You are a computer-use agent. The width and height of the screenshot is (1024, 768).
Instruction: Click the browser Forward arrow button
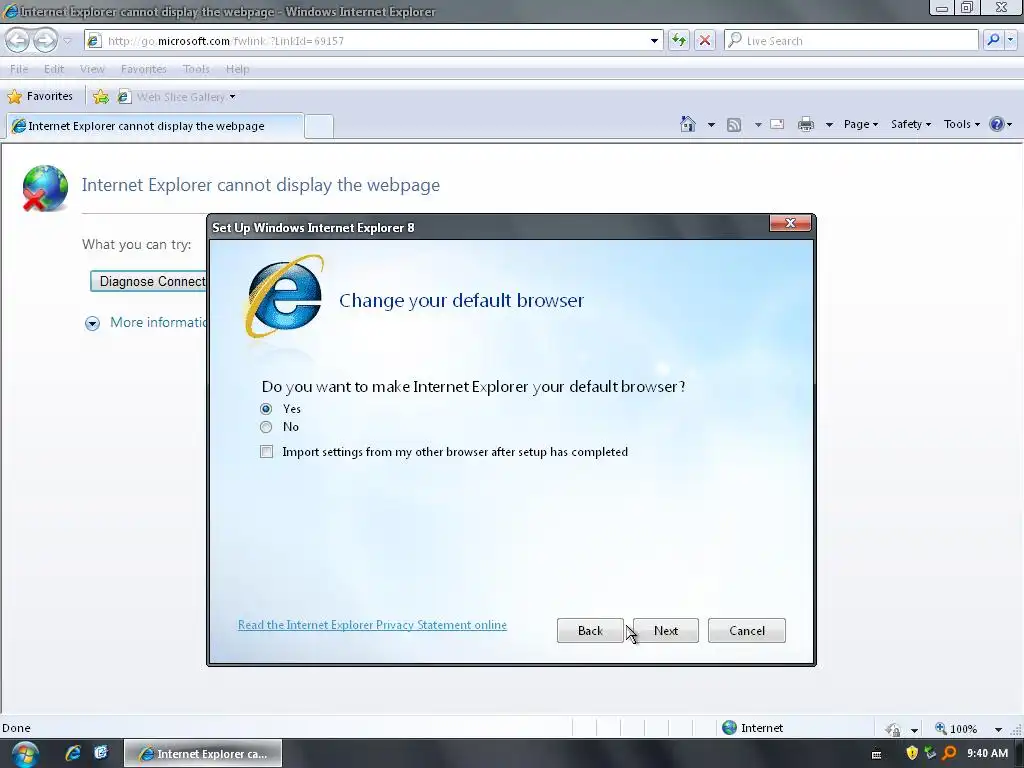[45, 40]
